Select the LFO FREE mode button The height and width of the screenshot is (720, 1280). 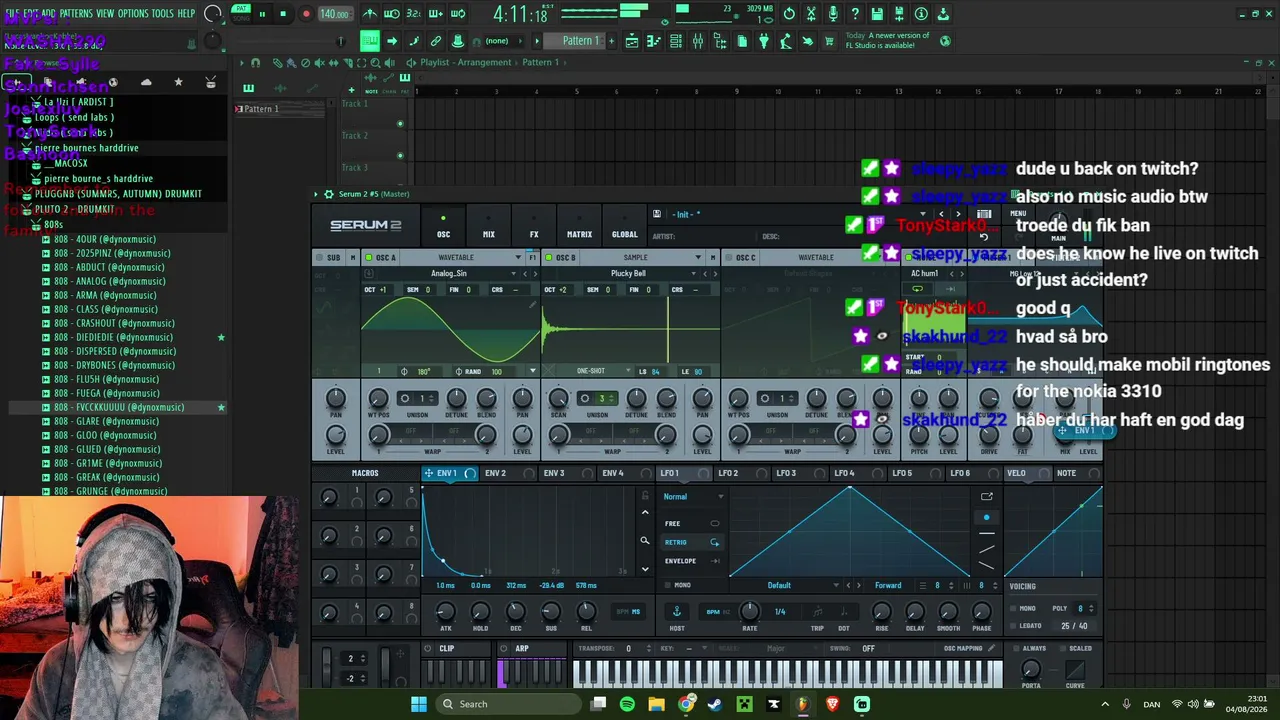(x=692, y=523)
